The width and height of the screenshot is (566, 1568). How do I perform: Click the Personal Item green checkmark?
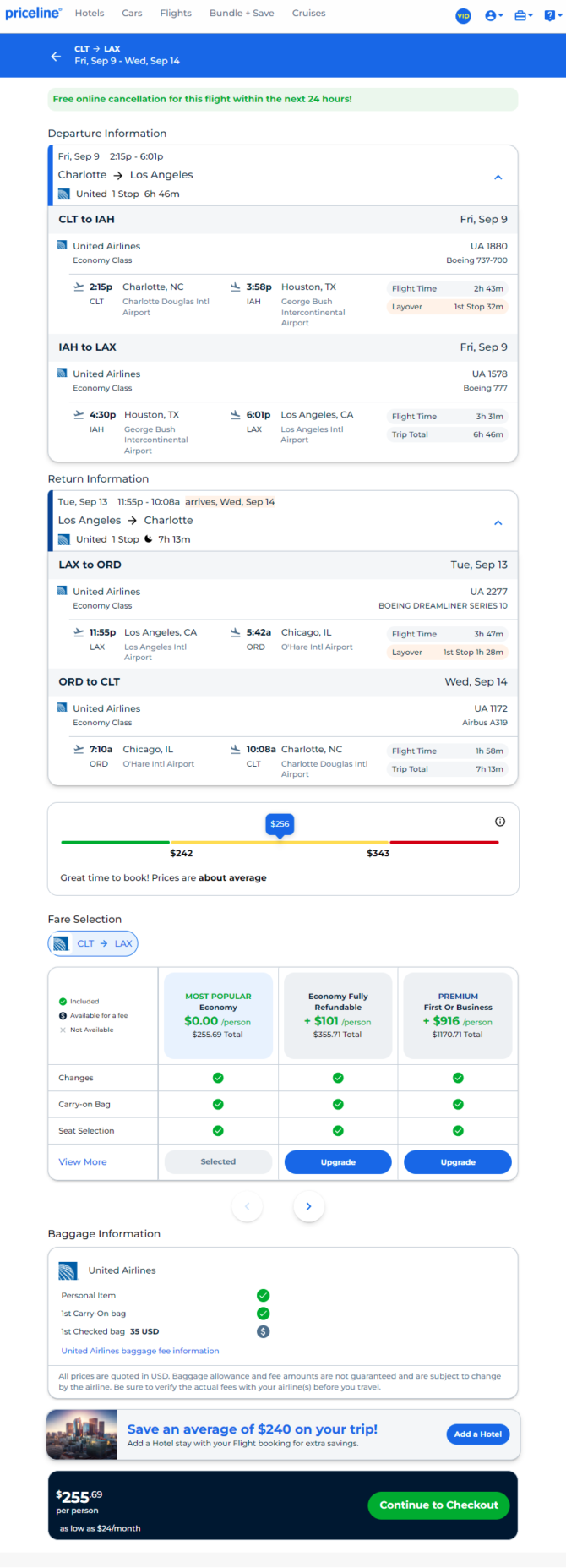coord(264,1295)
